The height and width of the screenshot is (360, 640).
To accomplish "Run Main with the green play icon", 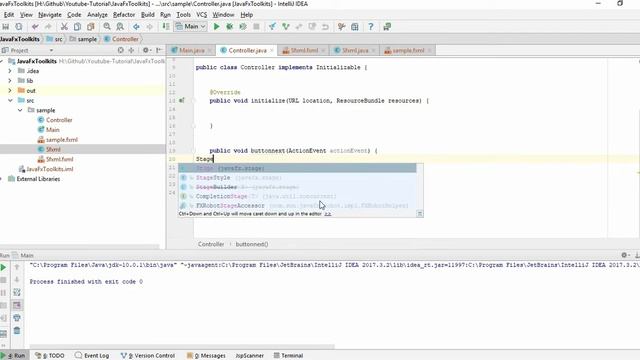I will coord(216,27).
